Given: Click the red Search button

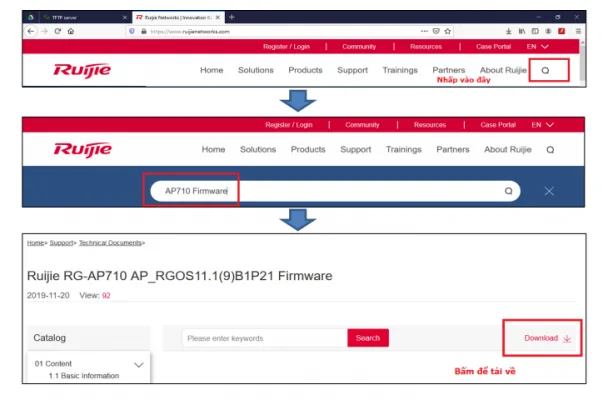Looking at the screenshot, I should click(x=368, y=338).
